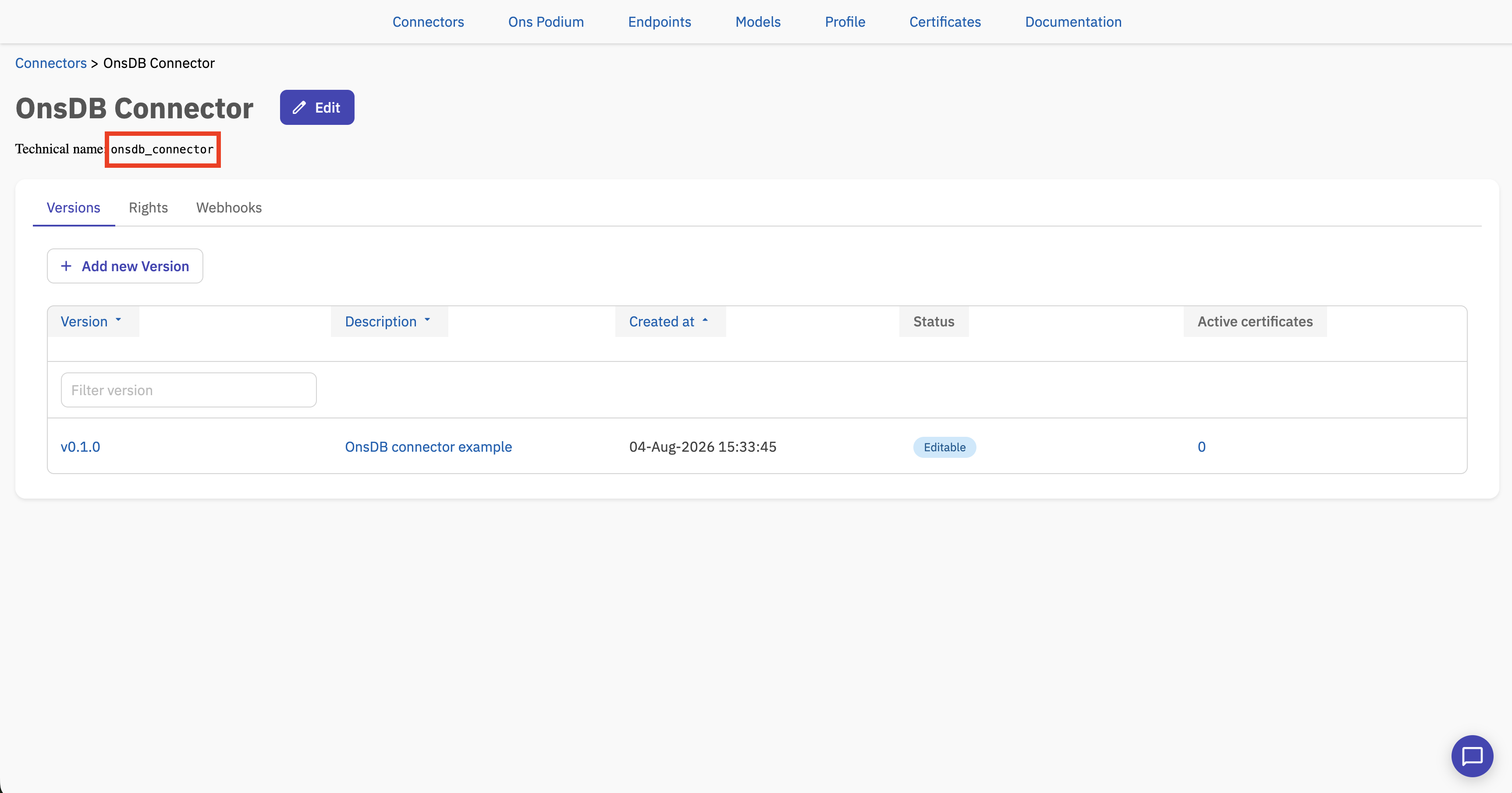The height and width of the screenshot is (793, 1512).
Task: Click the created date 04-Aug-2026 15:33:45
Action: pyautogui.click(x=703, y=447)
